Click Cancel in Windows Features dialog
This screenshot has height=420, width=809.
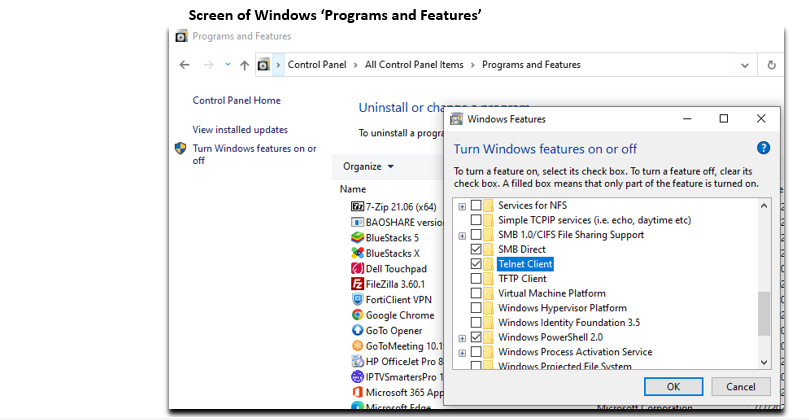(741, 387)
